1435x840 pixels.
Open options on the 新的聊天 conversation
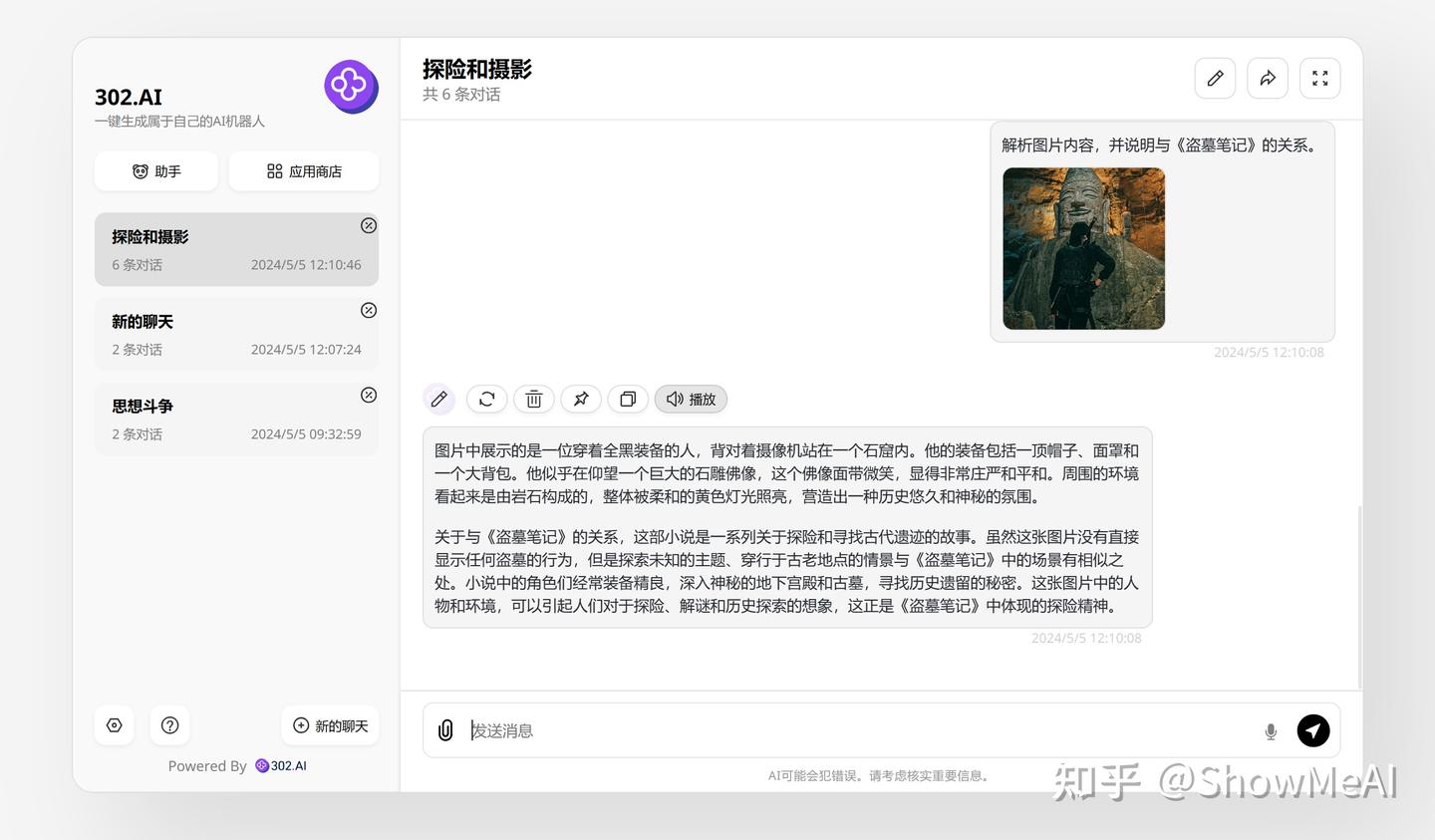click(x=368, y=310)
